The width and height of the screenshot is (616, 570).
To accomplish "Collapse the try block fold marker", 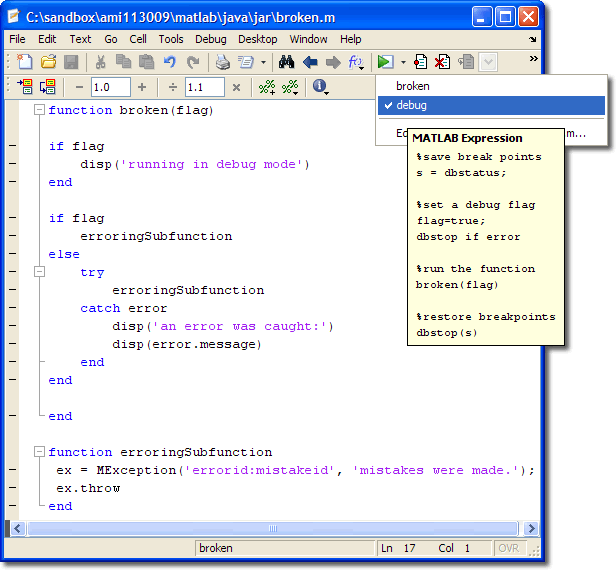I will pyautogui.click(x=39, y=272).
